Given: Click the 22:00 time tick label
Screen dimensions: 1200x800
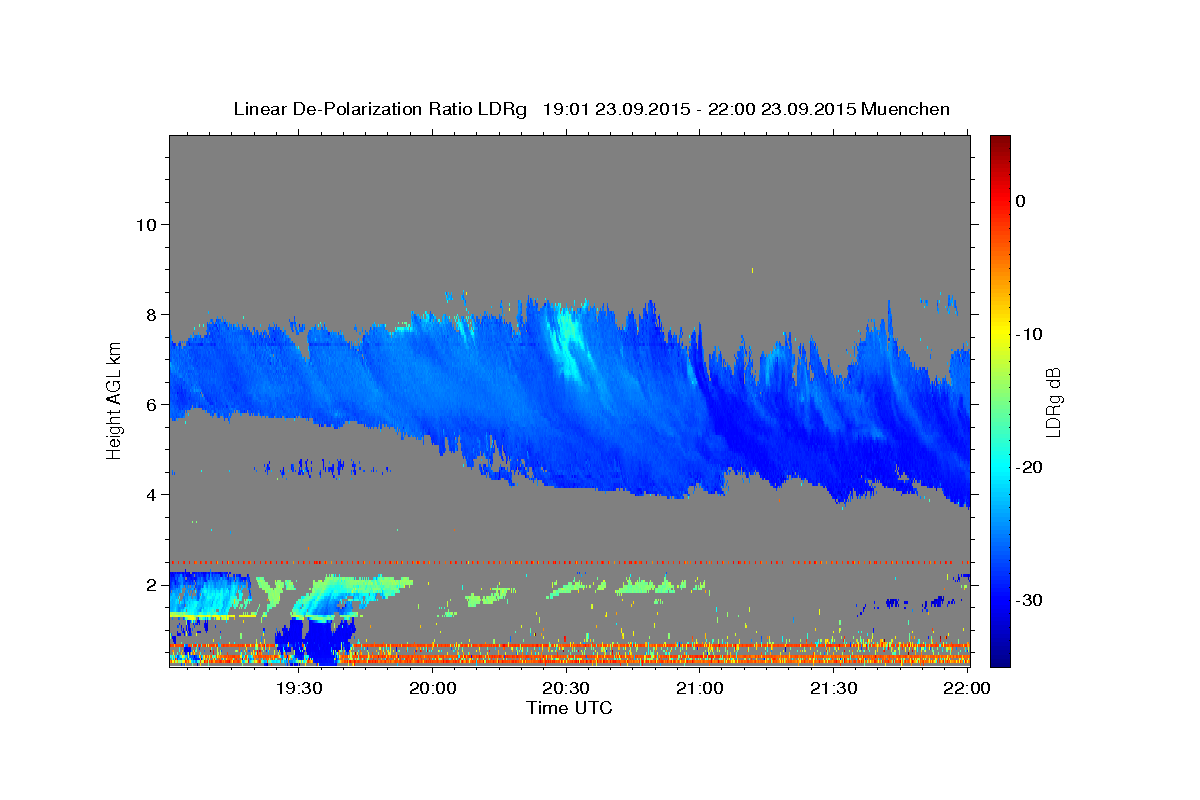Looking at the screenshot, I should [967, 688].
